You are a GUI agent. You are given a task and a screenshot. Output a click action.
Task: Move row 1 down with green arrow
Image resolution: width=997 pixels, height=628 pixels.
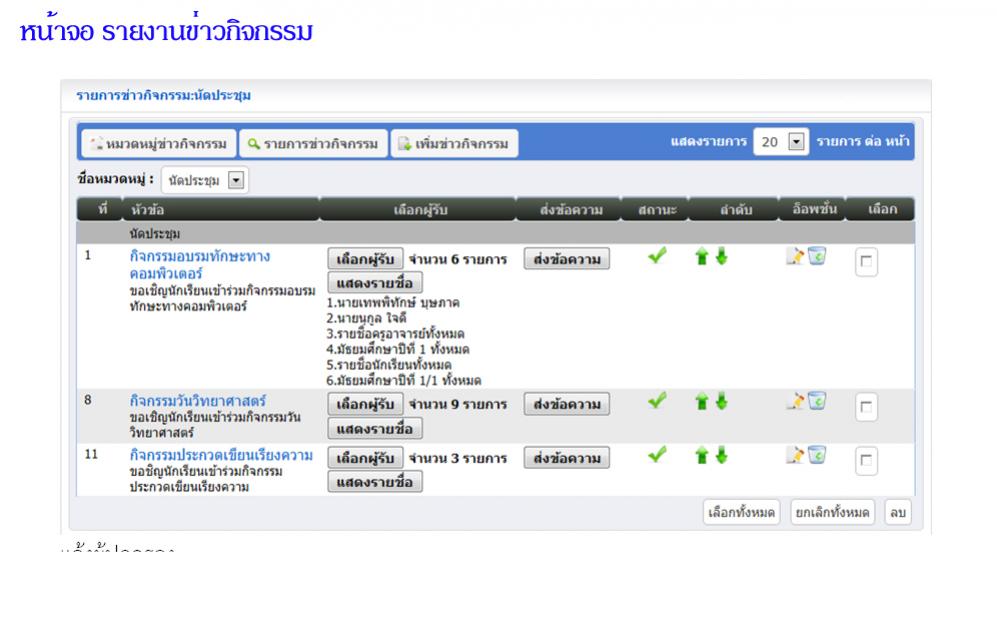pos(721,257)
